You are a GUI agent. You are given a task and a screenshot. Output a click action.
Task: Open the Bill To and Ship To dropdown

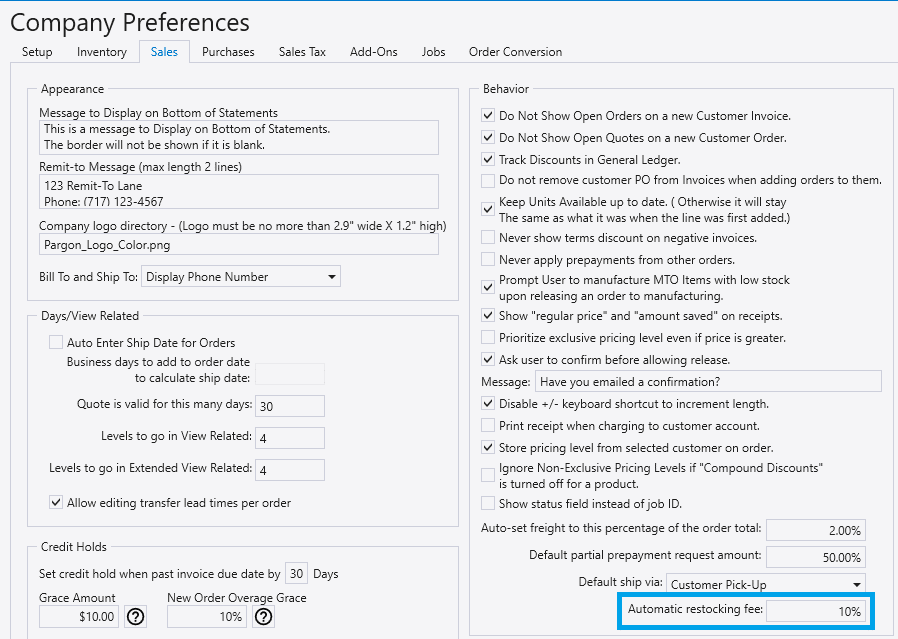241,277
